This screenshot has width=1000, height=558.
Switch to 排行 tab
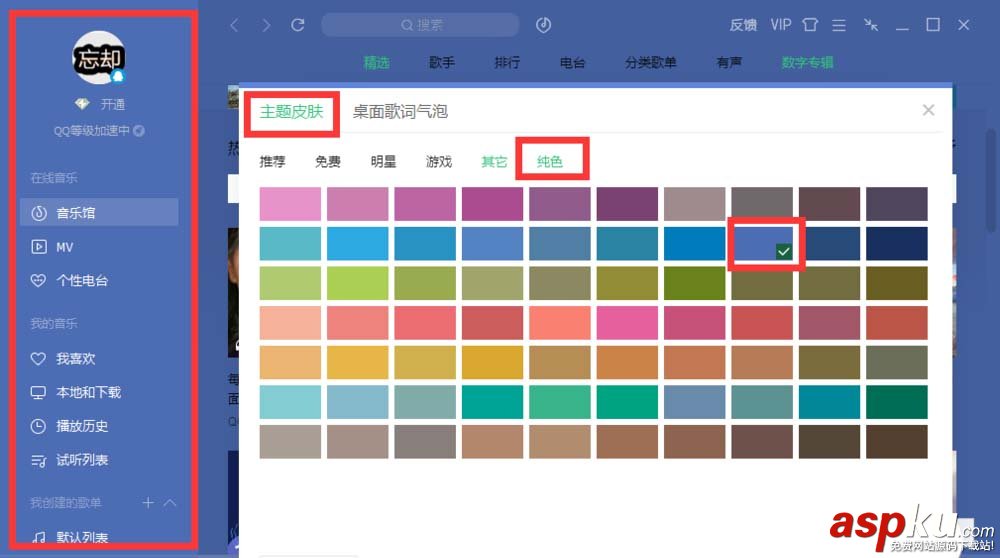(507, 62)
